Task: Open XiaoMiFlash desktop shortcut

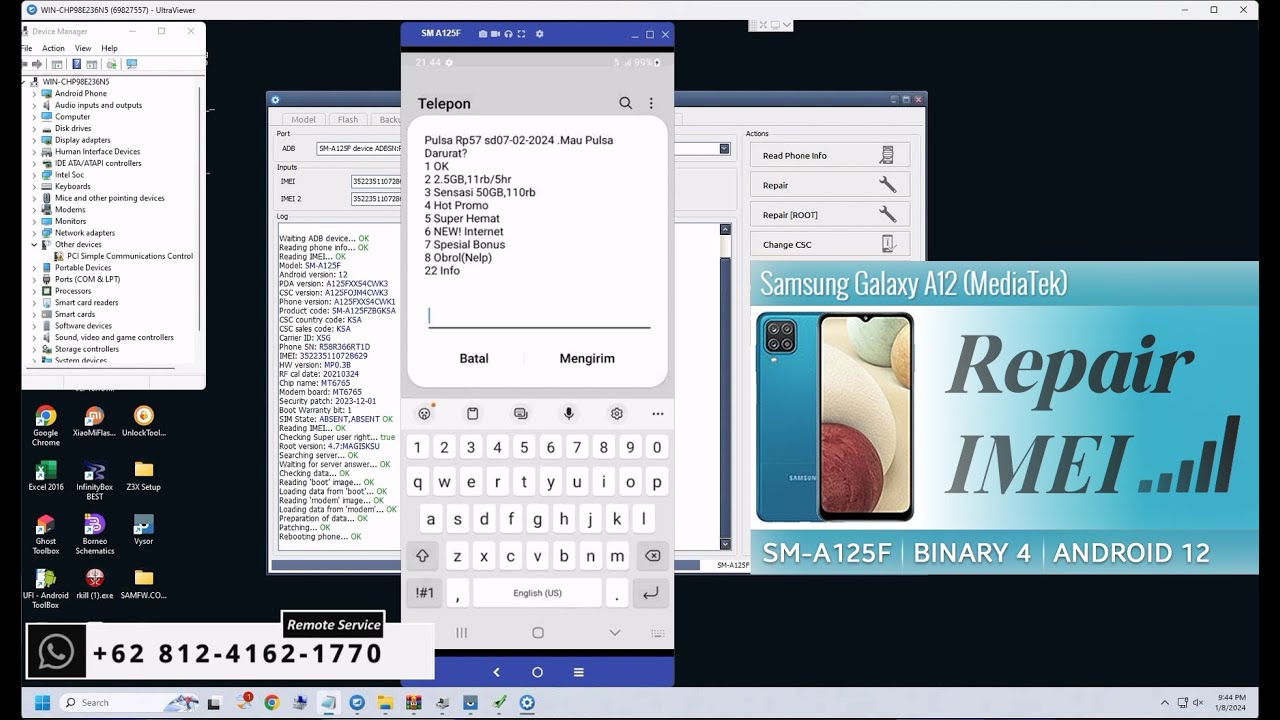Action: (x=94, y=421)
